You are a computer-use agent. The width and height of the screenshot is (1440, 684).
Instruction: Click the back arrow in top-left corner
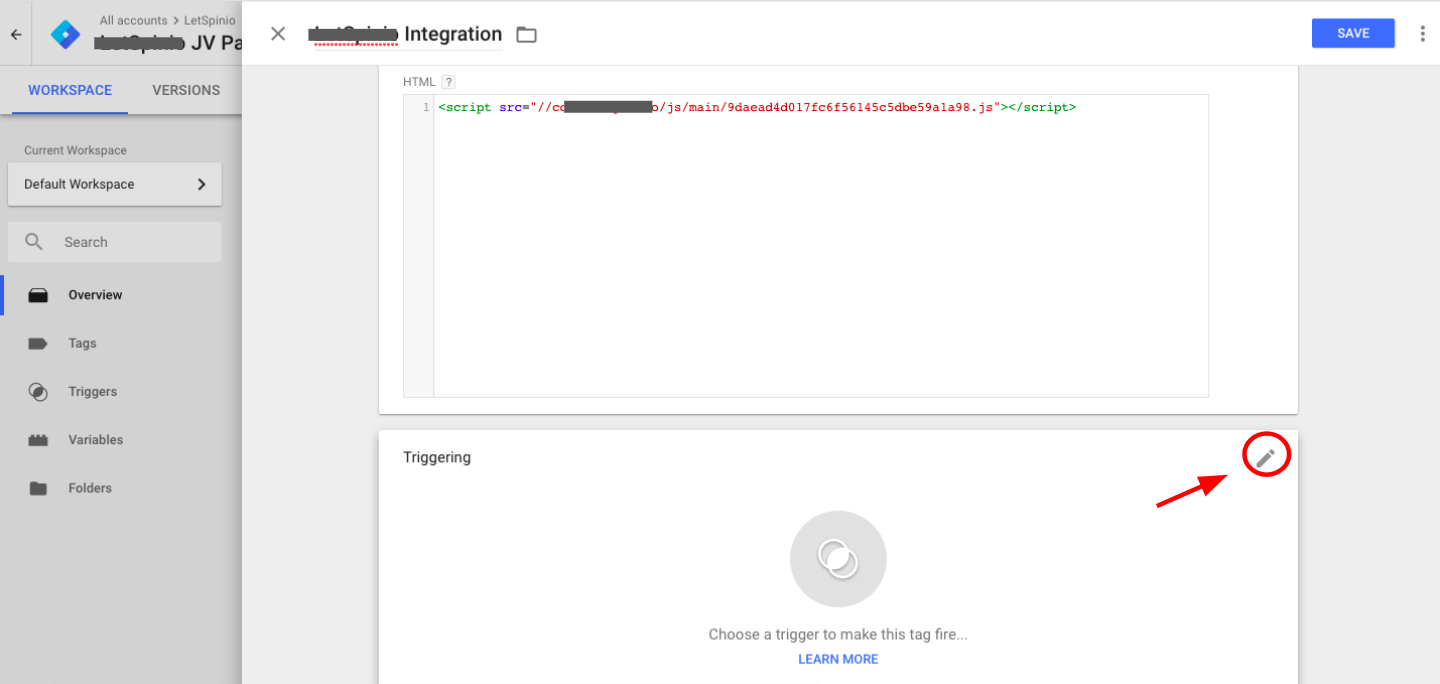point(16,34)
